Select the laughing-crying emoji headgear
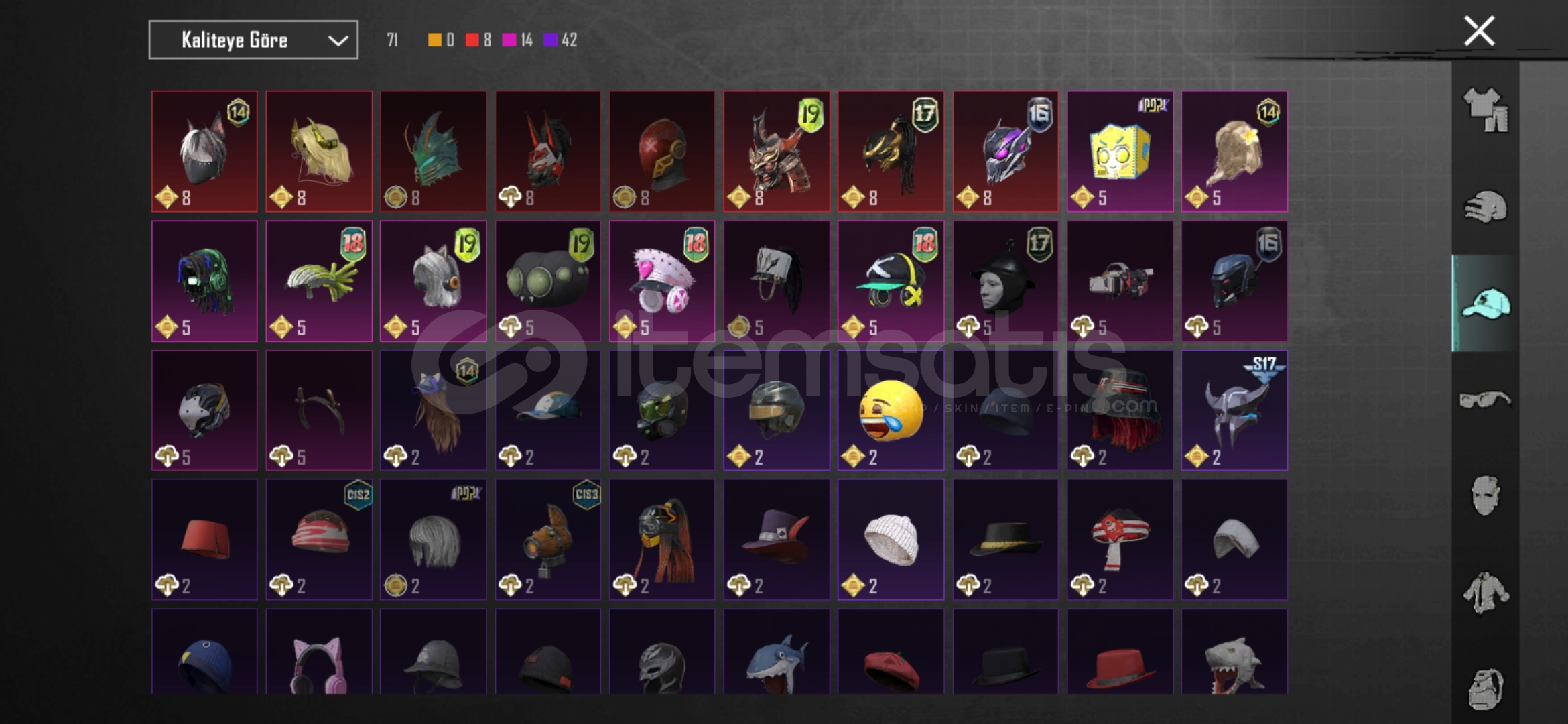 click(x=891, y=410)
